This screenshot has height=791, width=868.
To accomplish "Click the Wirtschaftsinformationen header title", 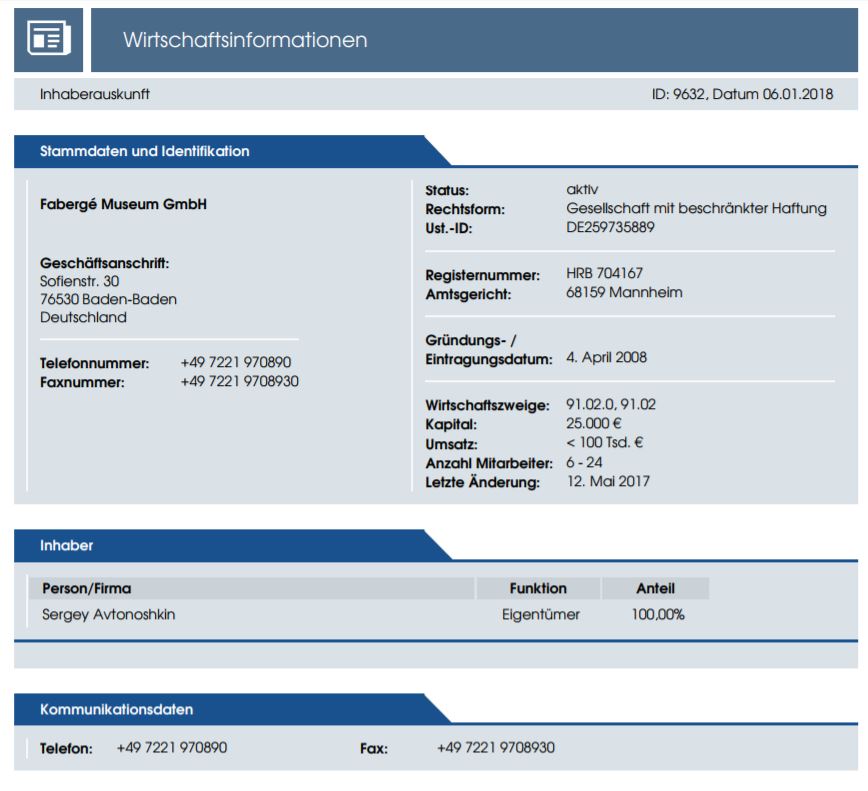I will pyautogui.click(x=245, y=40).
